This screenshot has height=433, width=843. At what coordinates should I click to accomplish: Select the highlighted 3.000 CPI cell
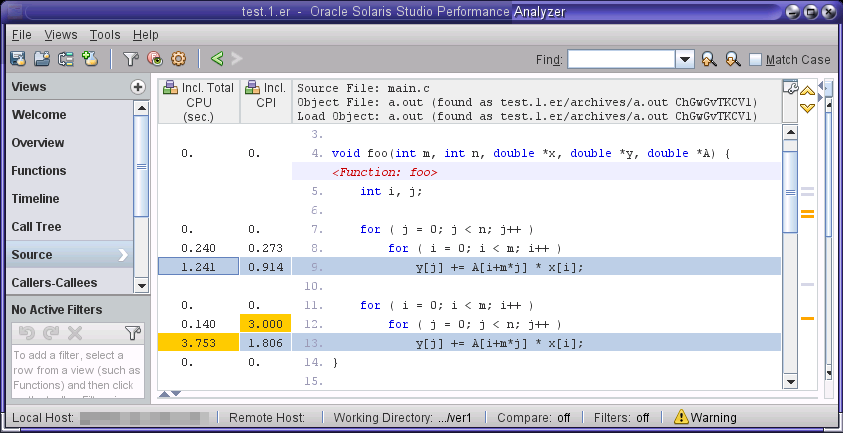[266, 324]
